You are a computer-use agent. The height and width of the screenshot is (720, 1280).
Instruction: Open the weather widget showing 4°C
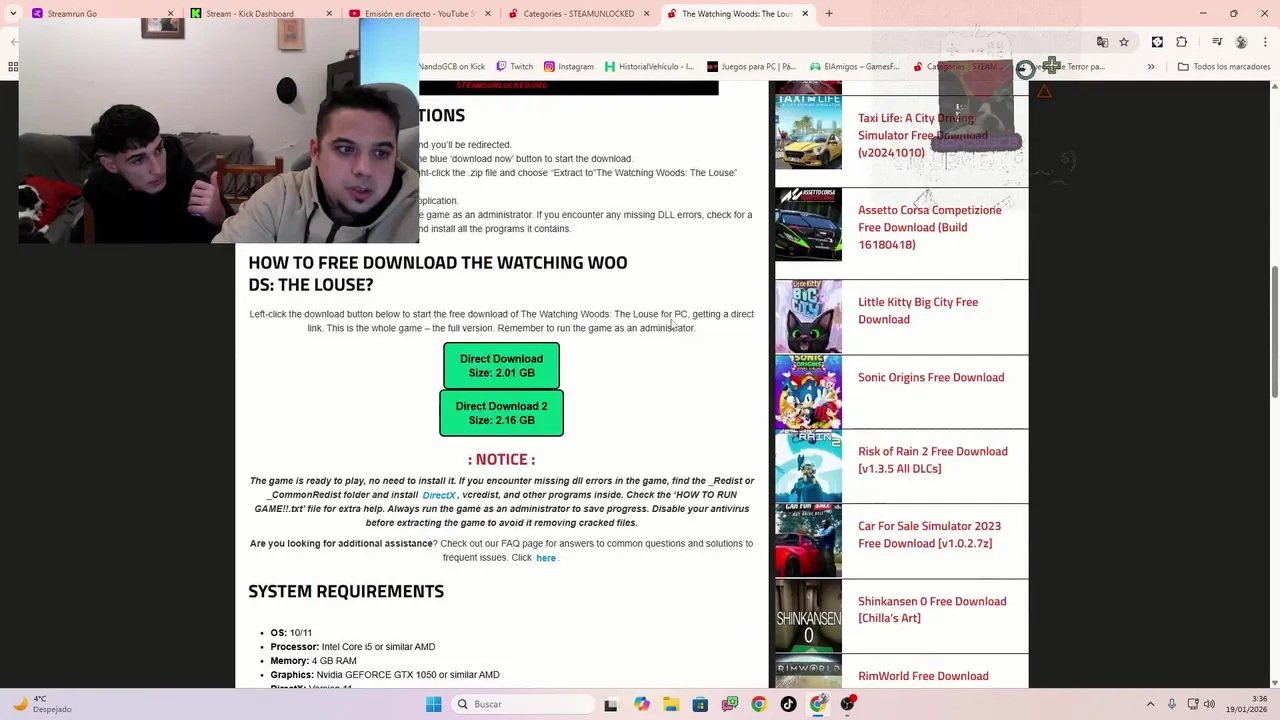pos(40,704)
